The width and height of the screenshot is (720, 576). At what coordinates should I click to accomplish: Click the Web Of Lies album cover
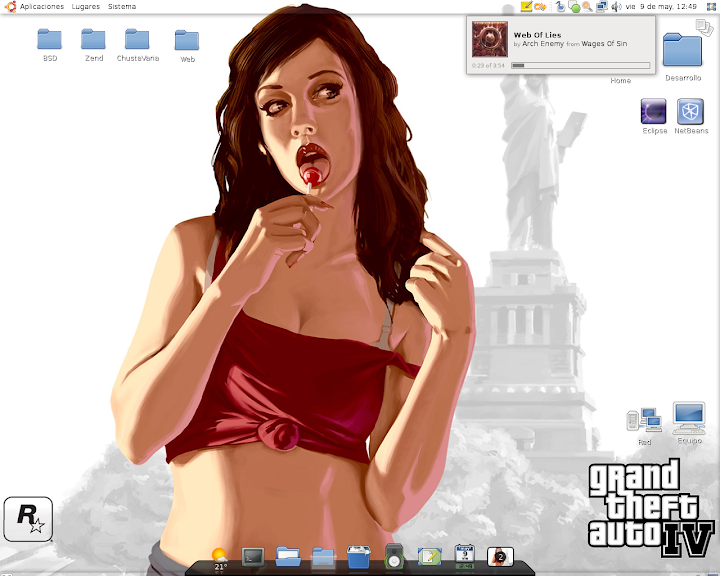(x=489, y=39)
